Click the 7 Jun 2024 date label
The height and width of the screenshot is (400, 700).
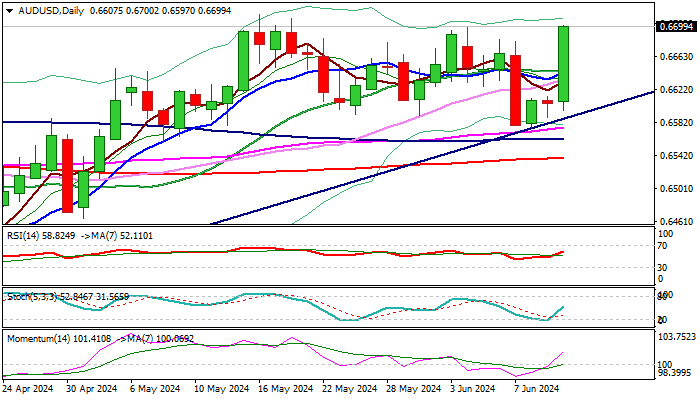(538, 389)
